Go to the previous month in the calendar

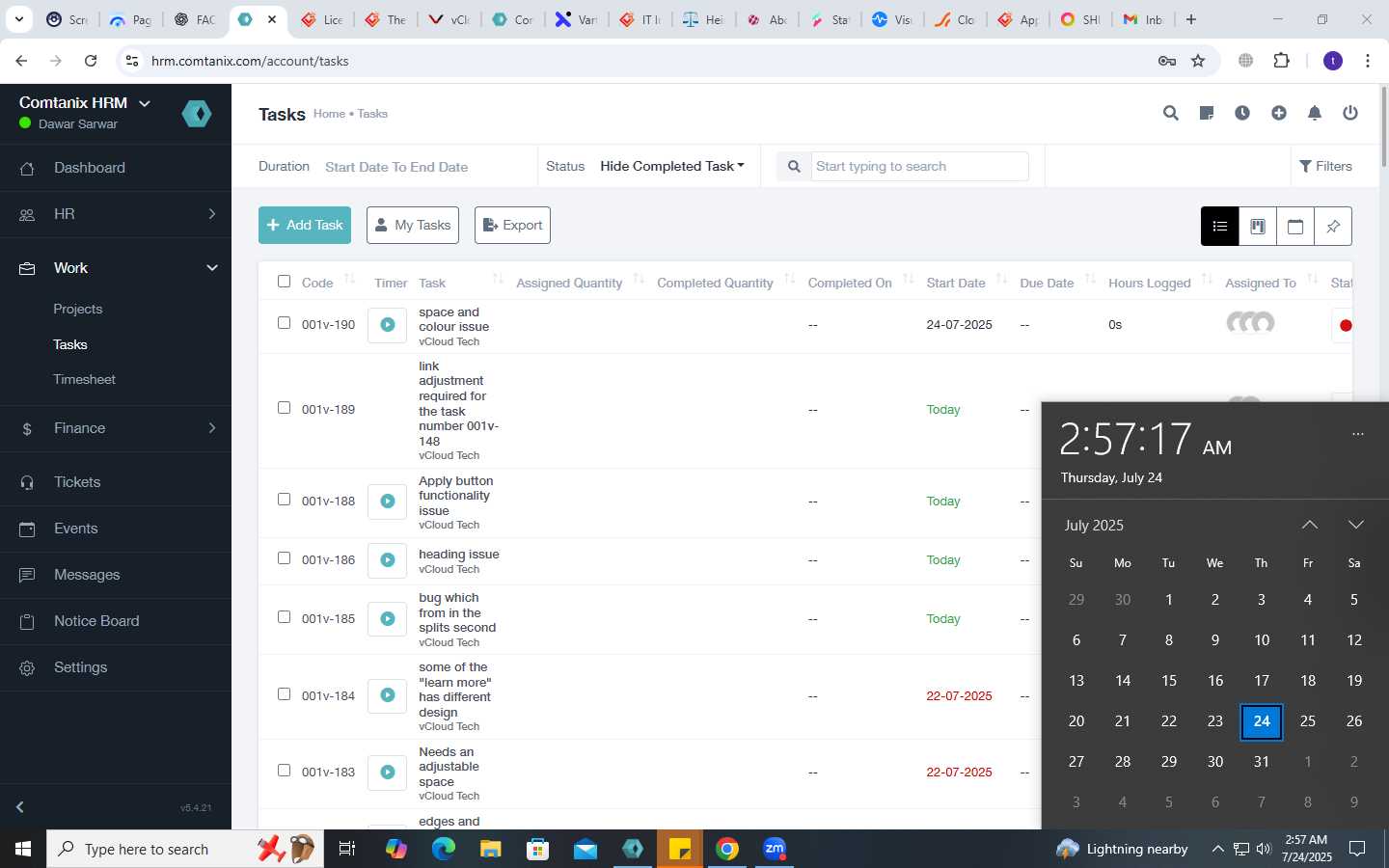point(1310,525)
